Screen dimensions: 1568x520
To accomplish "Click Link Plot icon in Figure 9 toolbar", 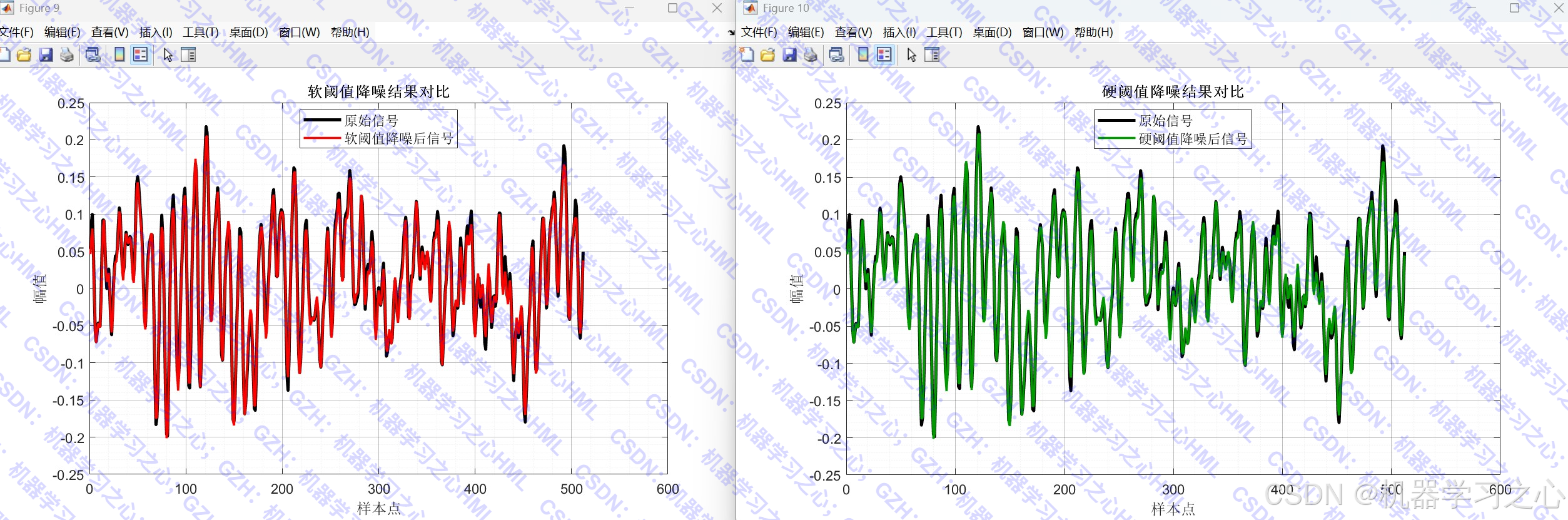I will 93,55.
